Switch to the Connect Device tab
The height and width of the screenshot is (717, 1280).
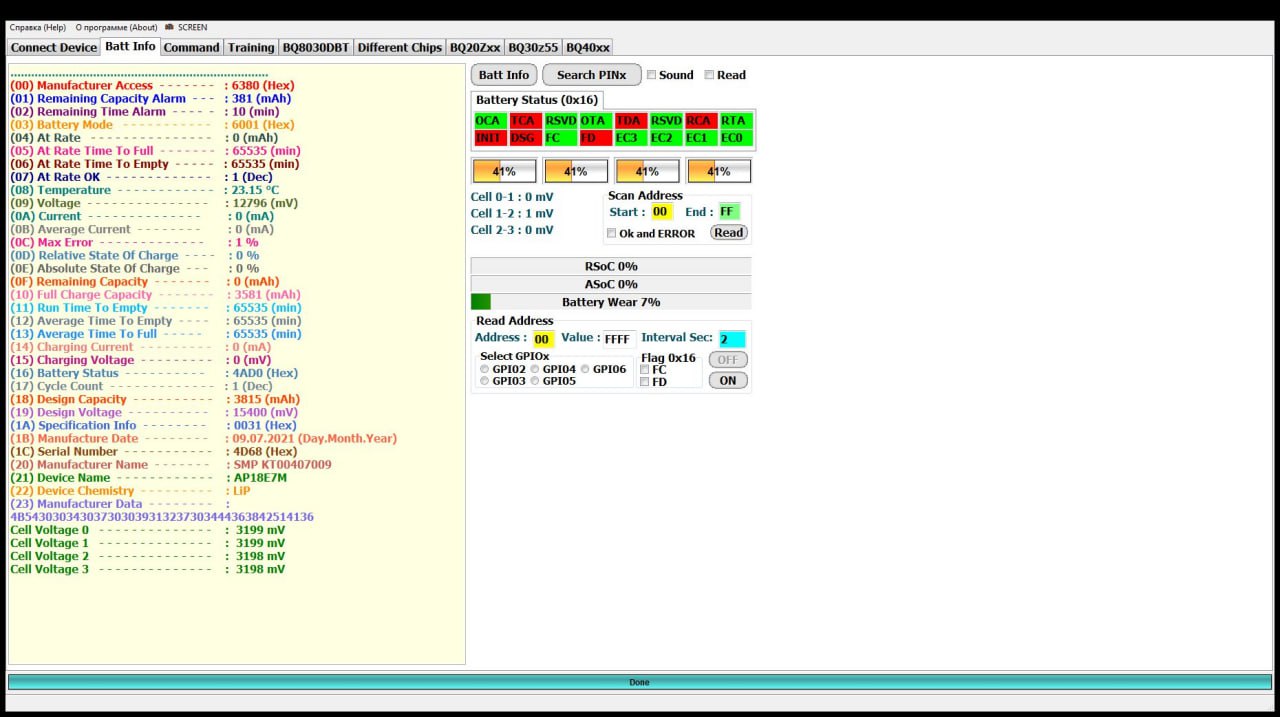point(54,47)
